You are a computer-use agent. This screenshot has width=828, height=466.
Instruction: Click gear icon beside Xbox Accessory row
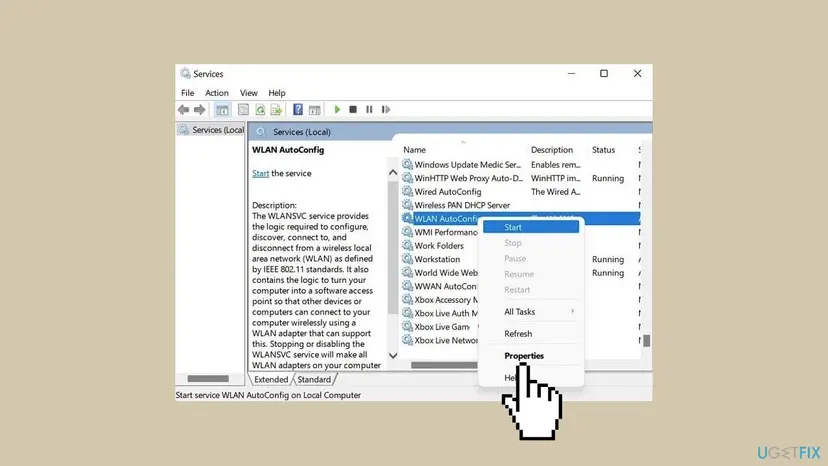pos(407,300)
